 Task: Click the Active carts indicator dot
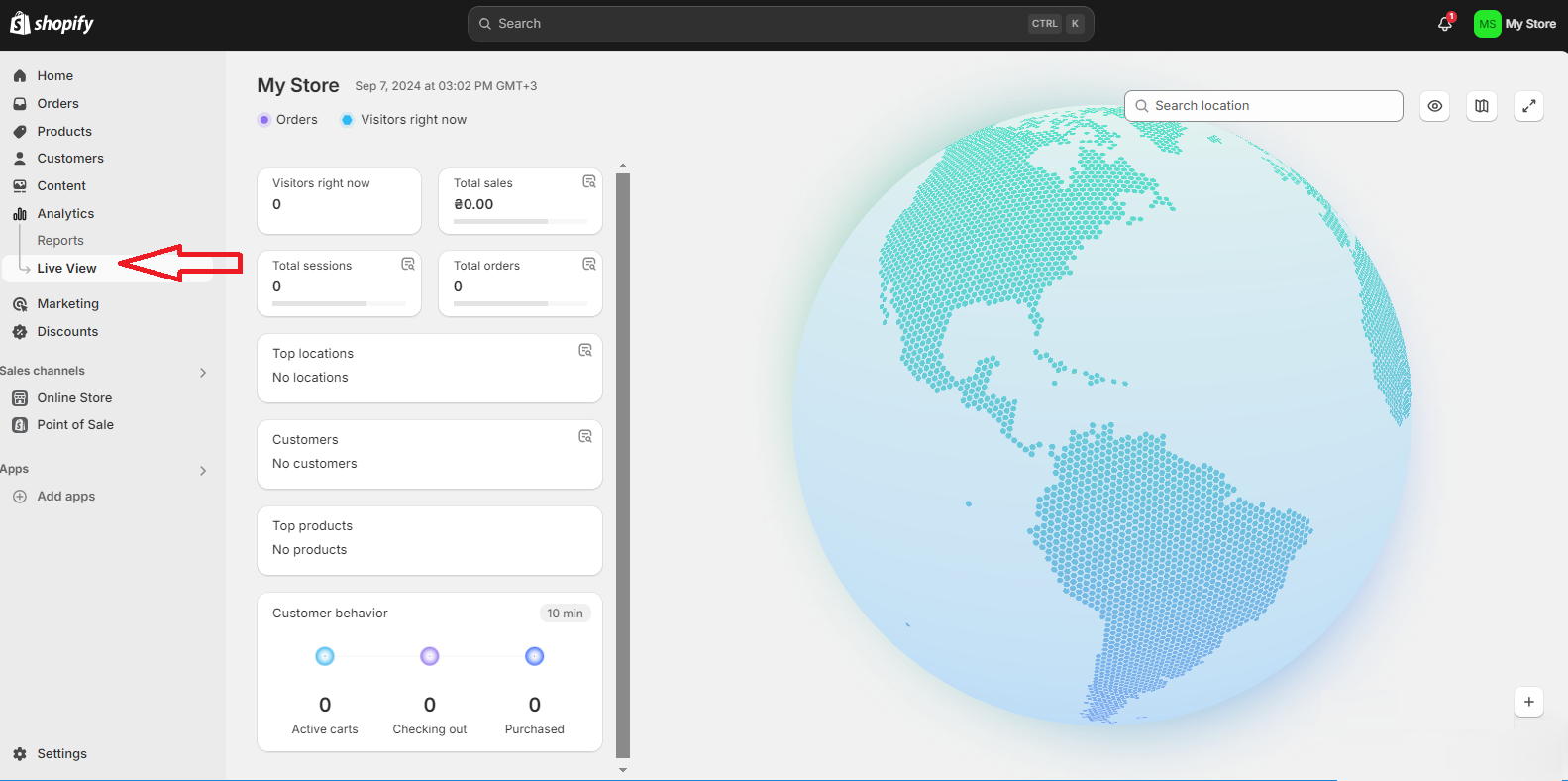point(325,656)
